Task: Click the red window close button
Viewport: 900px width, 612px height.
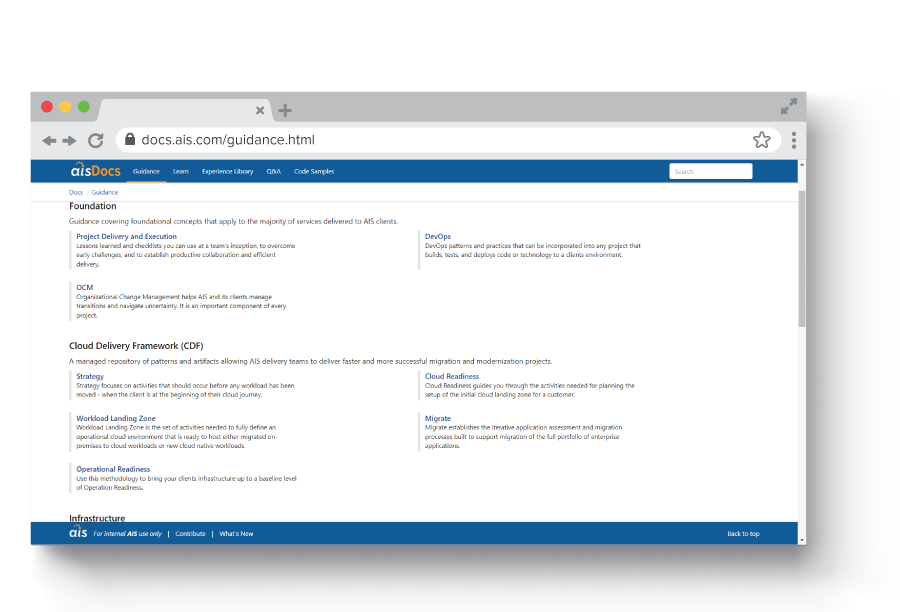Action: (47, 107)
